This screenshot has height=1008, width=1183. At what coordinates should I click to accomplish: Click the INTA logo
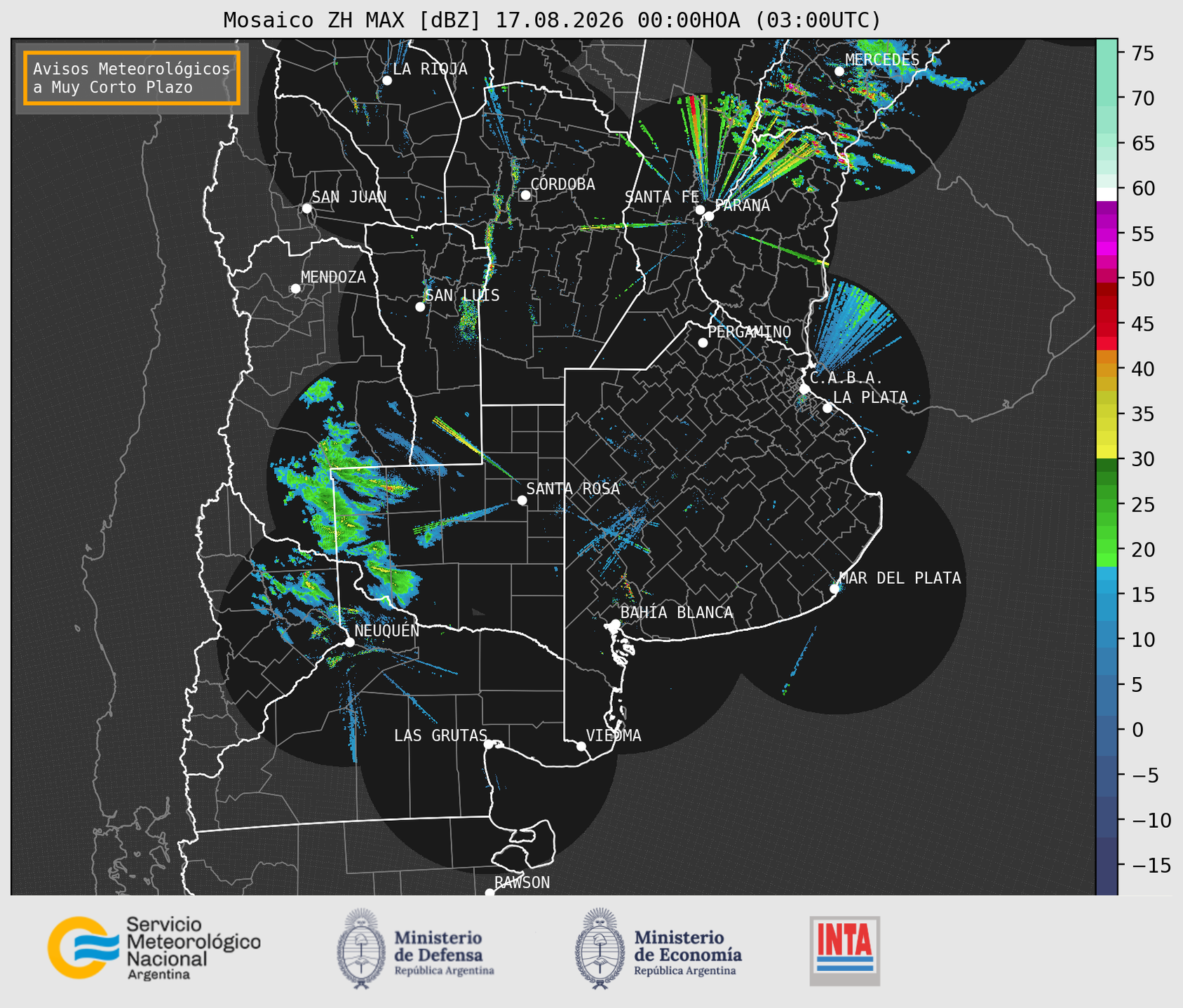point(845,951)
